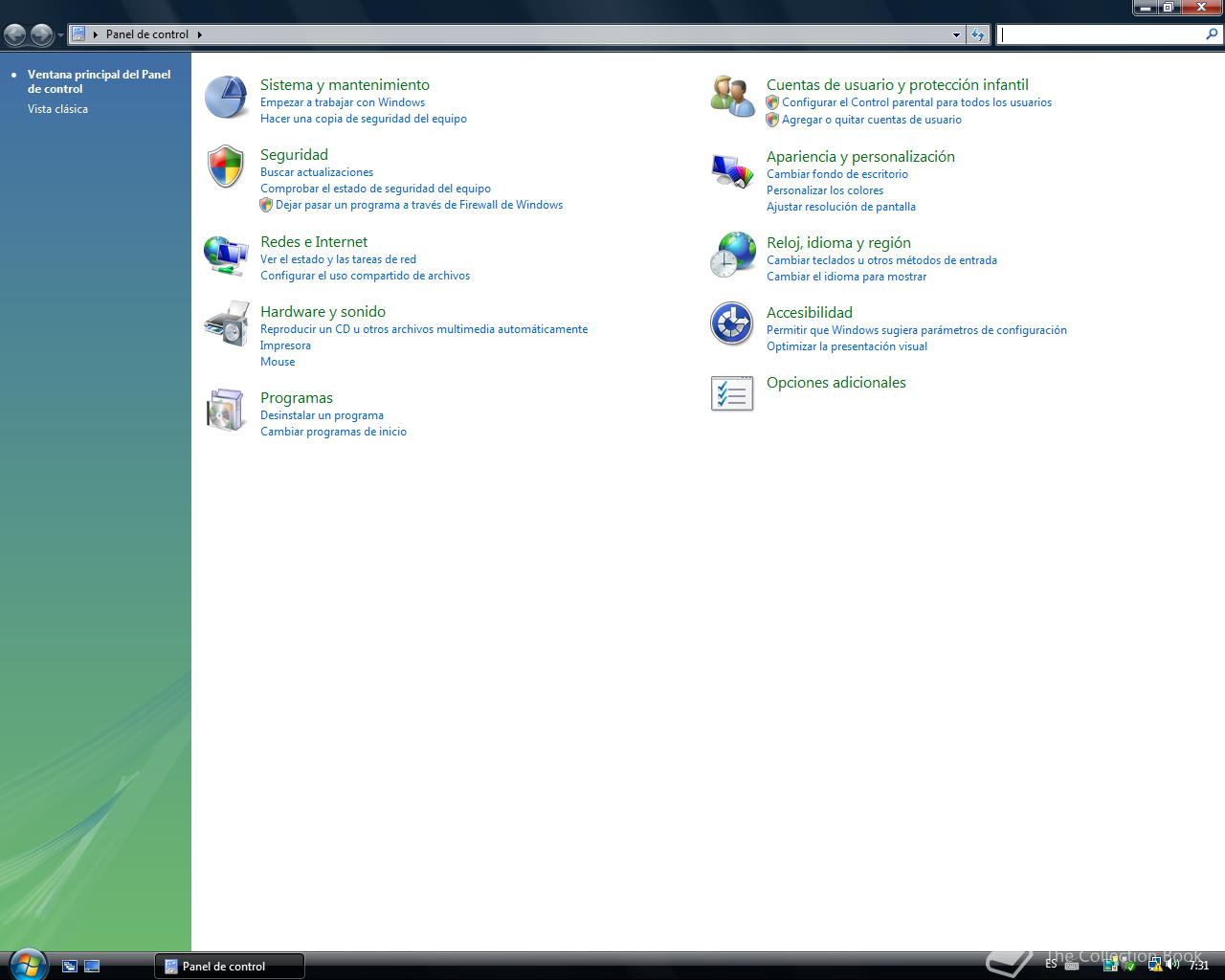Click the Hardware y sonido printer icon
The height and width of the screenshot is (980, 1225).
(227, 323)
